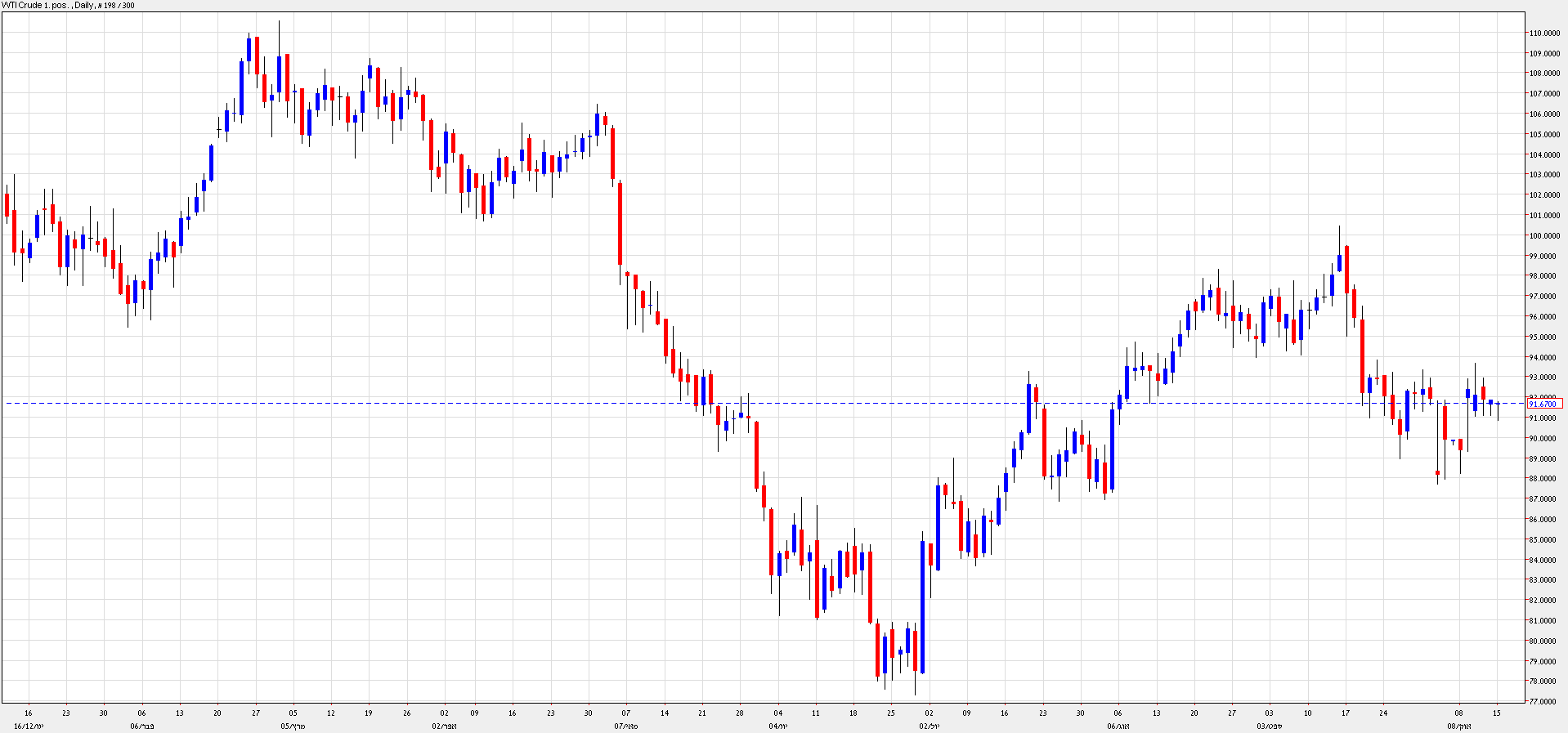Pick the 106.0000 price level label
The width and height of the screenshot is (1568, 733).
1544,114
